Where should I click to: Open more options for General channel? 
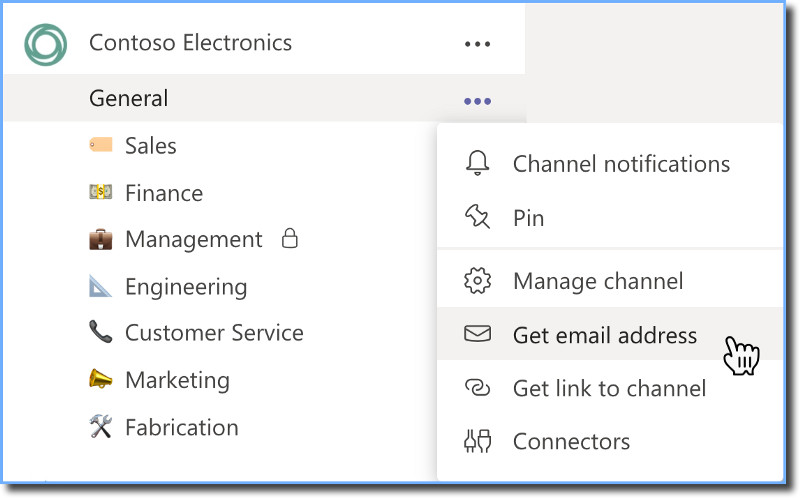pos(478,101)
